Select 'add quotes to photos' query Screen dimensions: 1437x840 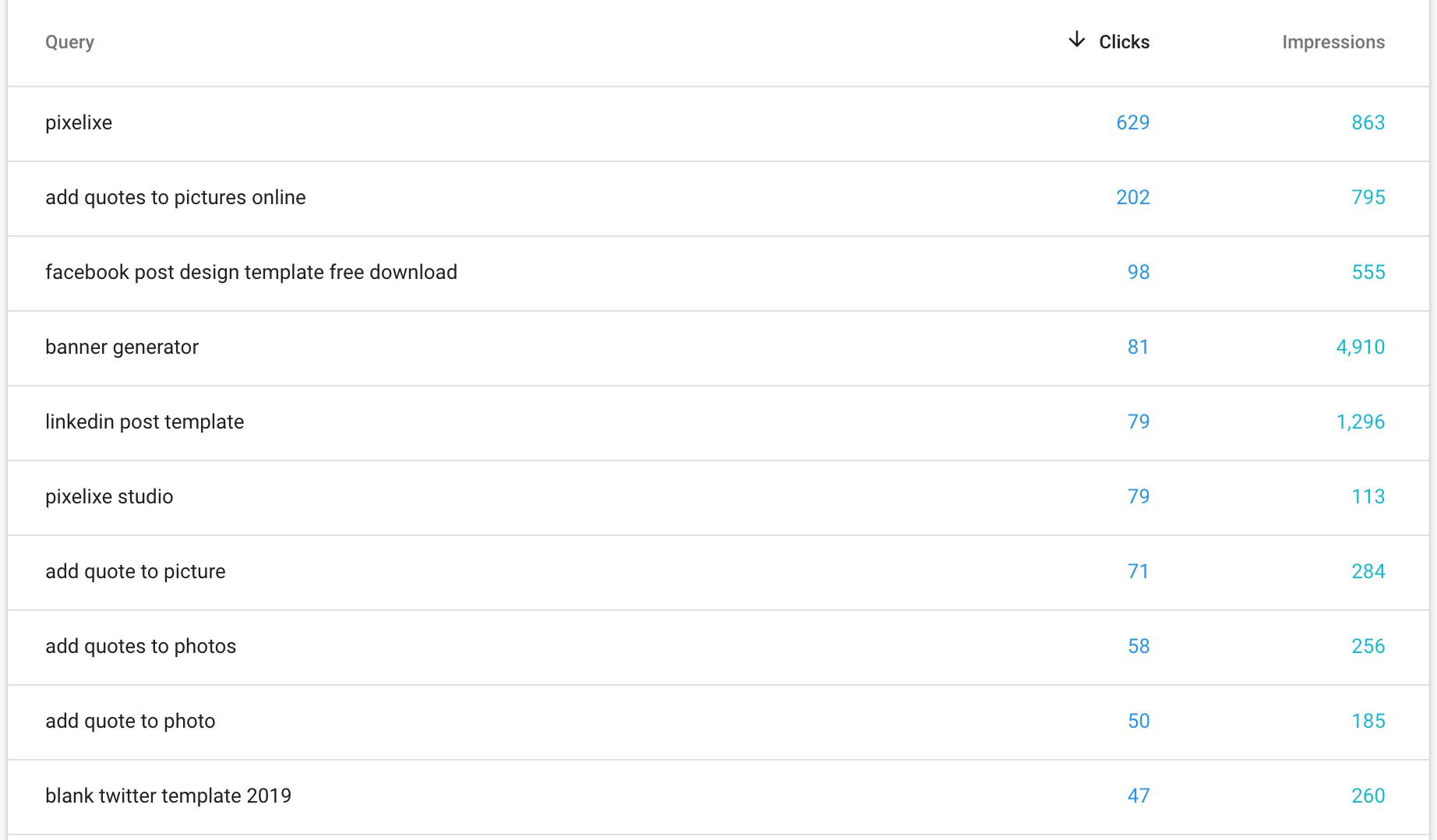click(x=140, y=647)
